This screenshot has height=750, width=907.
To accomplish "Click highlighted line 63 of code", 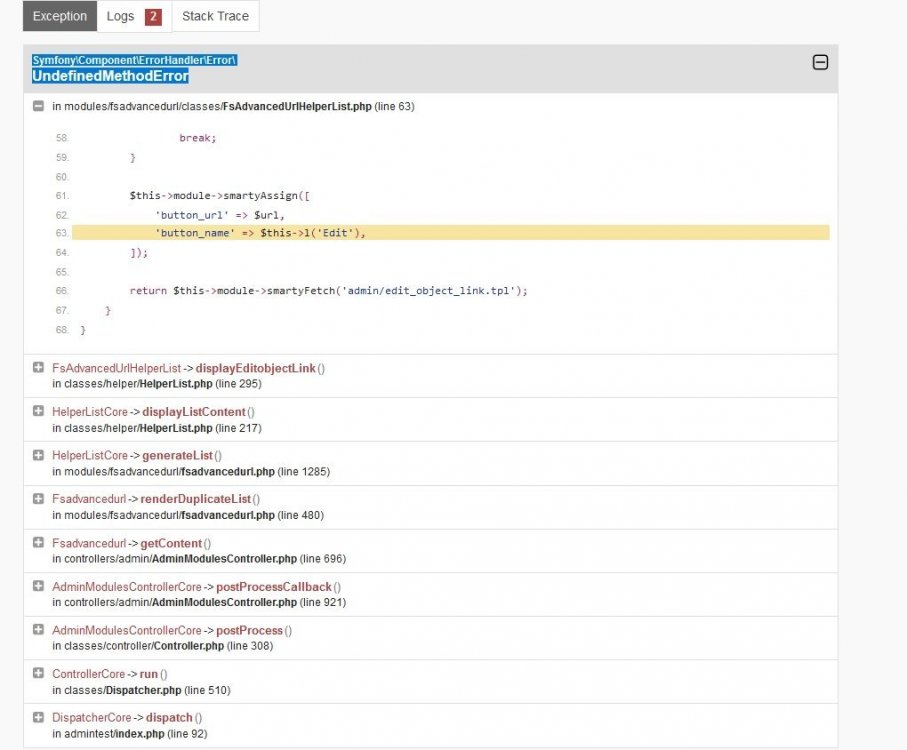I will (x=451, y=232).
